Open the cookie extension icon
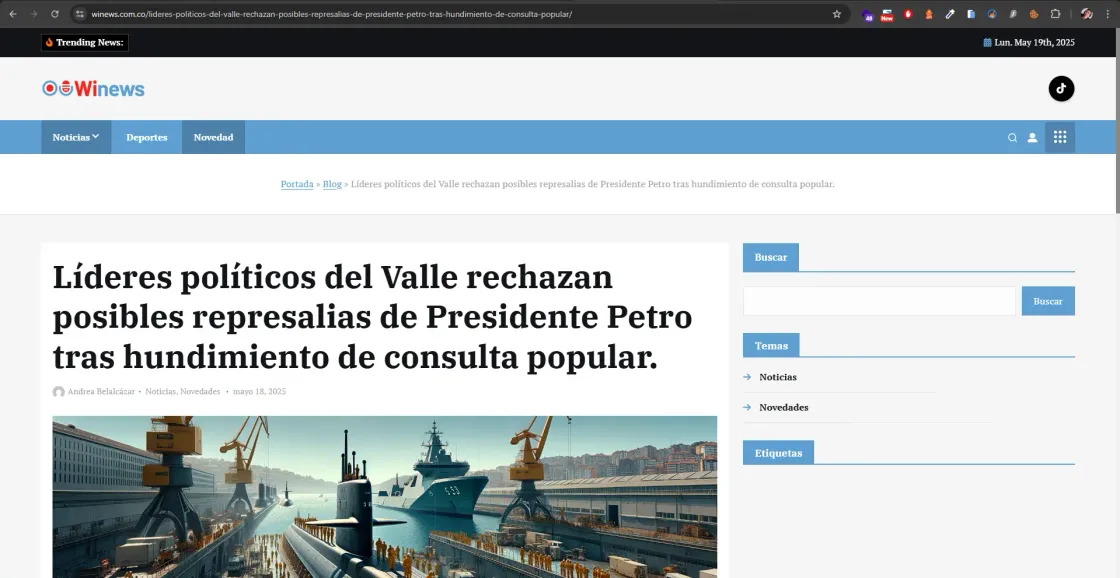The width and height of the screenshot is (1120, 578). (1034, 14)
